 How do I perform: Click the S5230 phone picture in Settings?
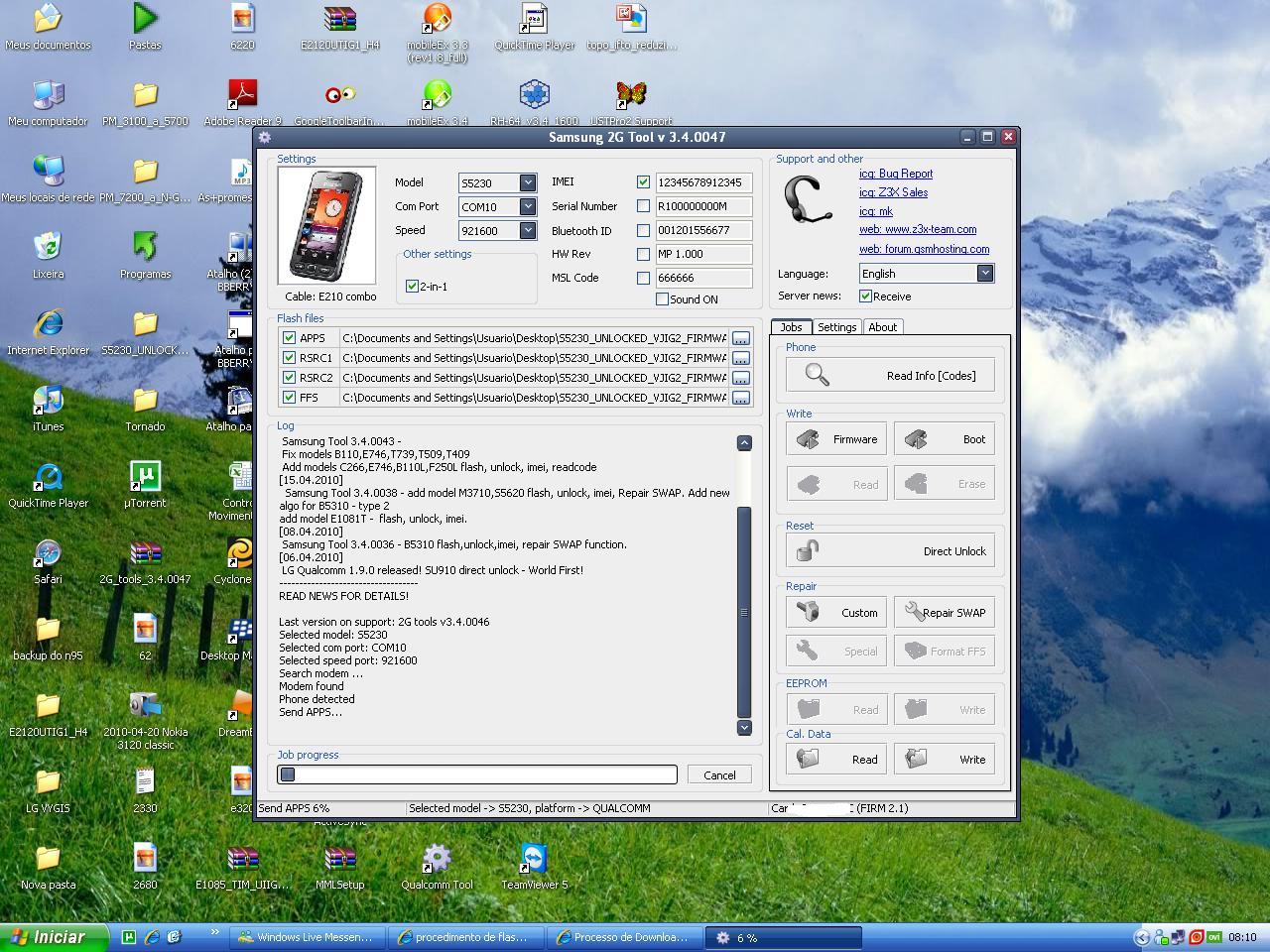pyautogui.click(x=326, y=226)
